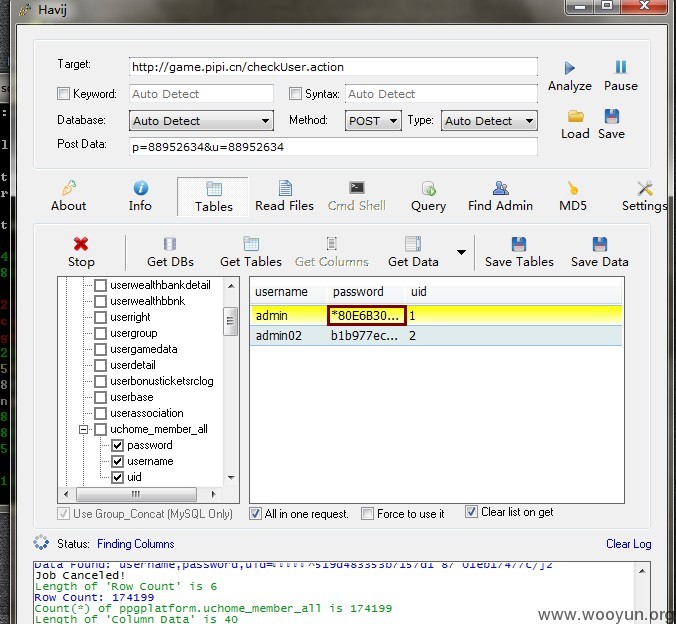
Task: Click the *80E6B30... password cell
Action: [x=366, y=316]
